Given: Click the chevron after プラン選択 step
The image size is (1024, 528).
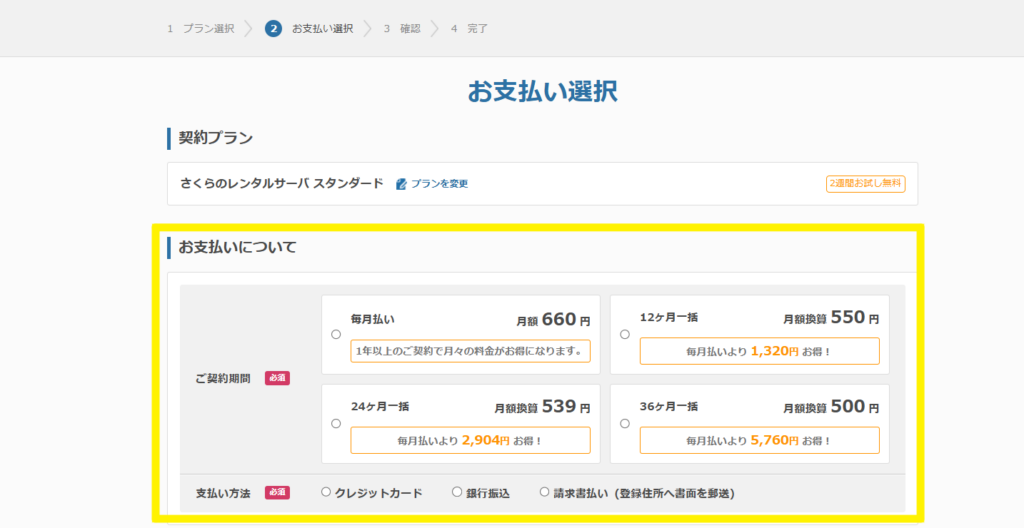Looking at the screenshot, I should coord(249,29).
